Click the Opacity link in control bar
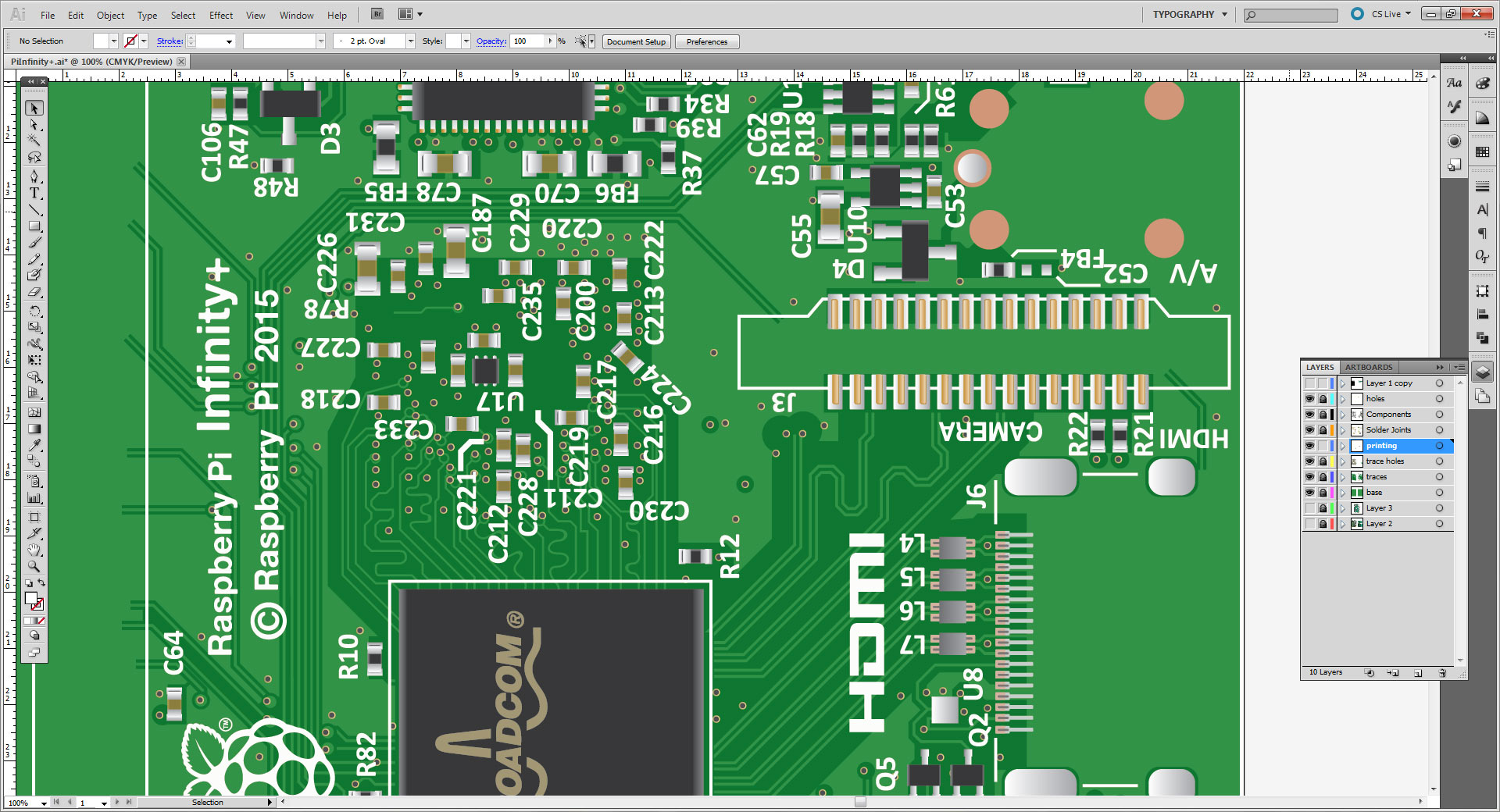Image resolution: width=1500 pixels, height=812 pixels. 491,41
